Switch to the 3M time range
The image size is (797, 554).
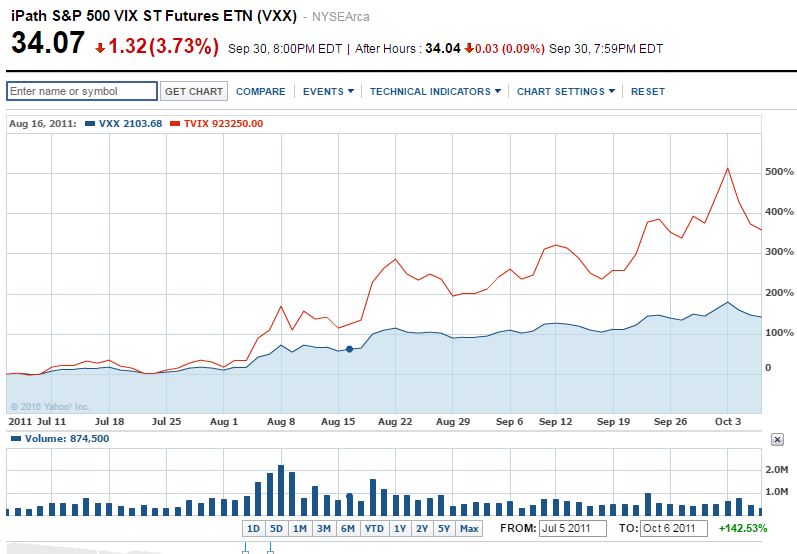[324, 529]
